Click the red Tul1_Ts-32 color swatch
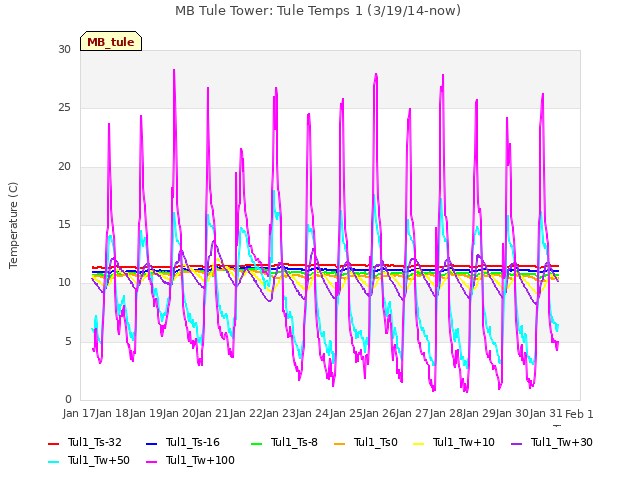 (53, 444)
